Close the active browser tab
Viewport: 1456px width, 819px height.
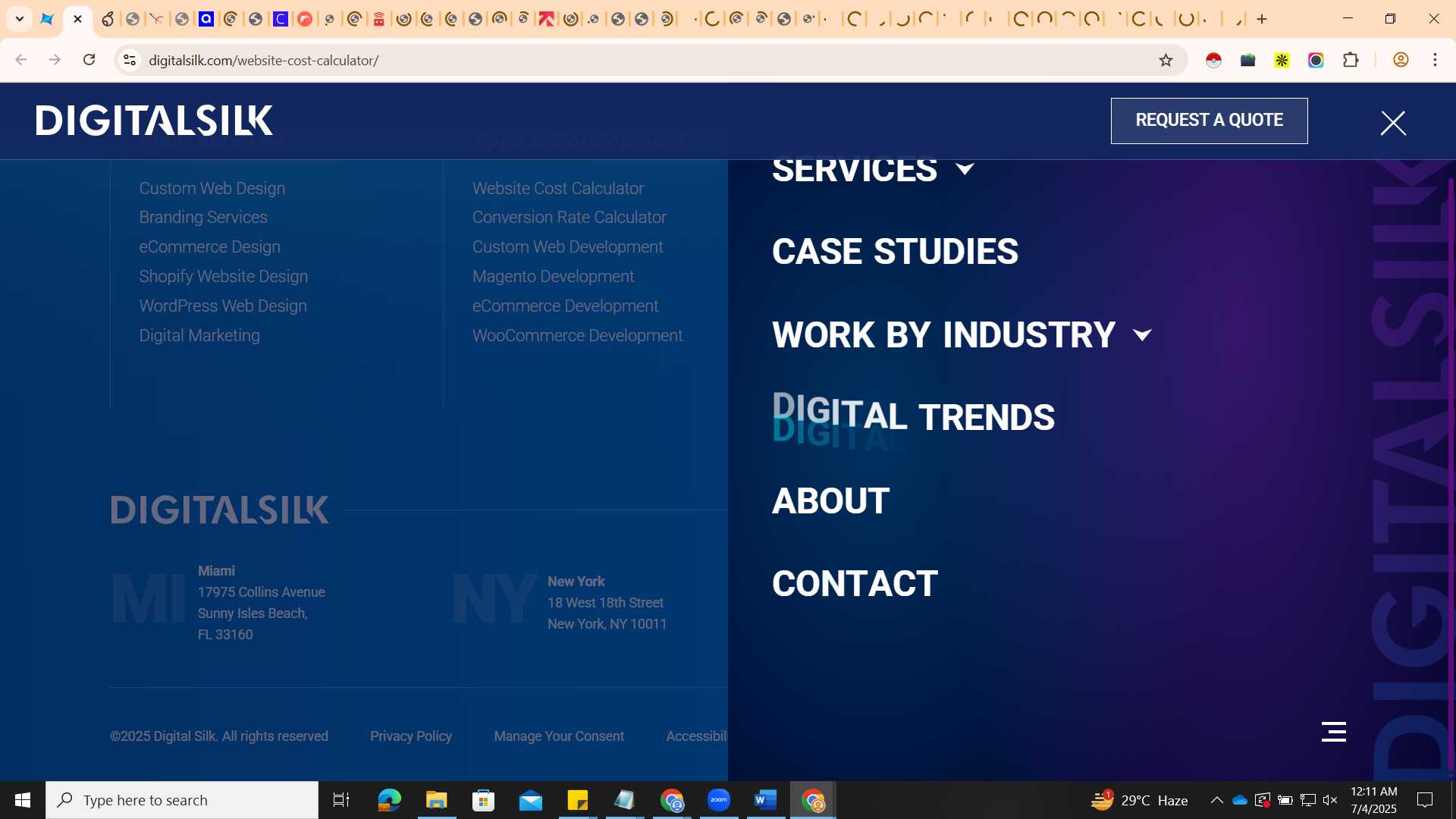[77, 19]
